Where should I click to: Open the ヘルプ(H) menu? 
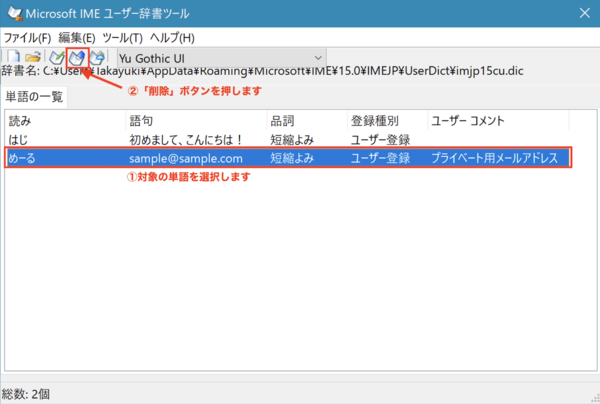coord(172,38)
